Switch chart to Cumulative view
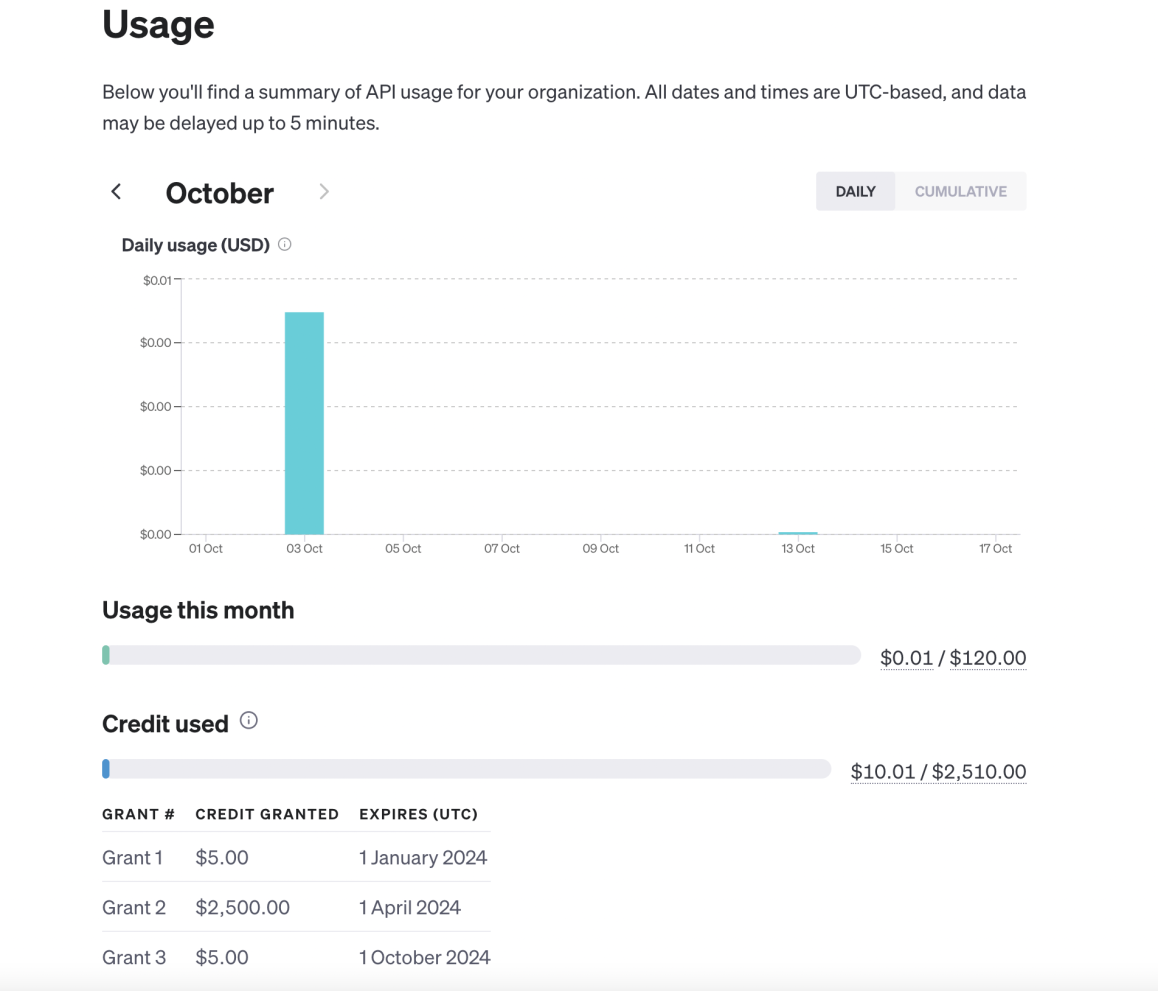The image size is (1158, 991). click(x=960, y=192)
